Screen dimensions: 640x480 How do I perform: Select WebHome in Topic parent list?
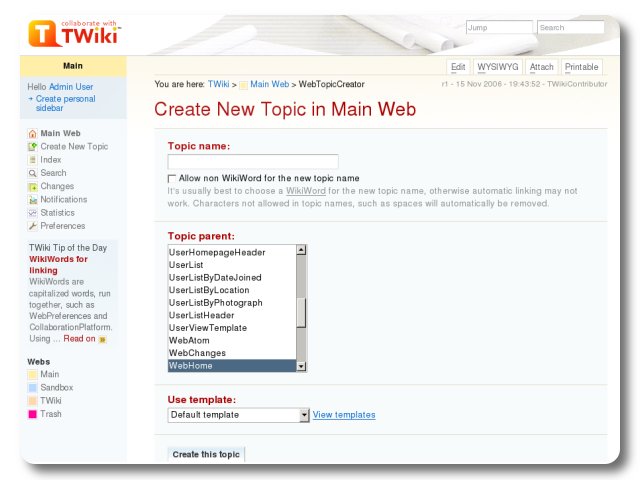(x=231, y=366)
